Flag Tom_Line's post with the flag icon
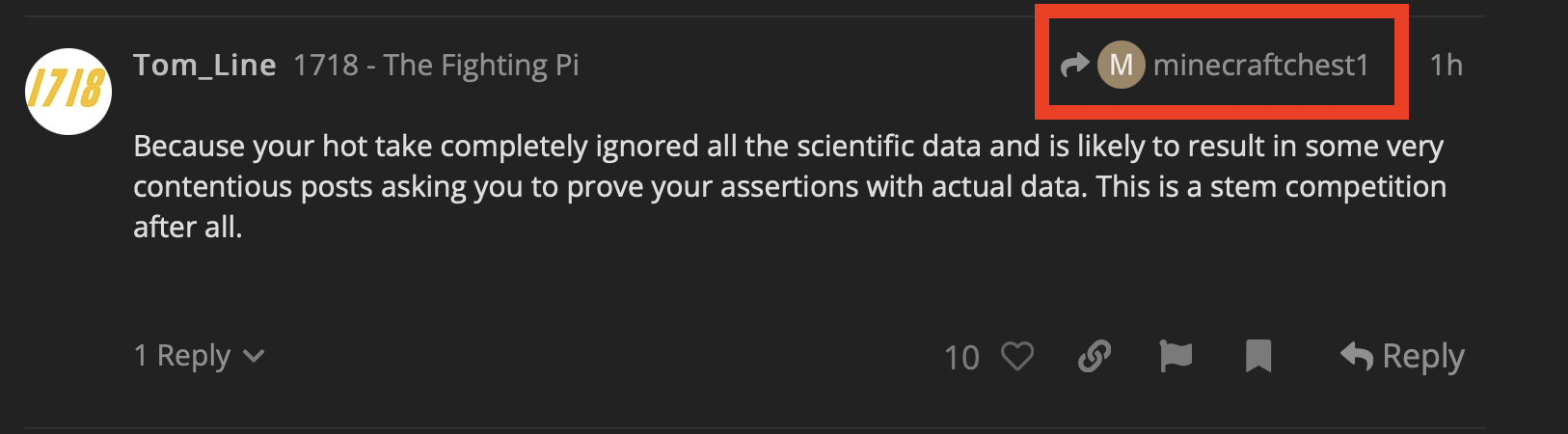1568x434 pixels. click(1176, 357)
